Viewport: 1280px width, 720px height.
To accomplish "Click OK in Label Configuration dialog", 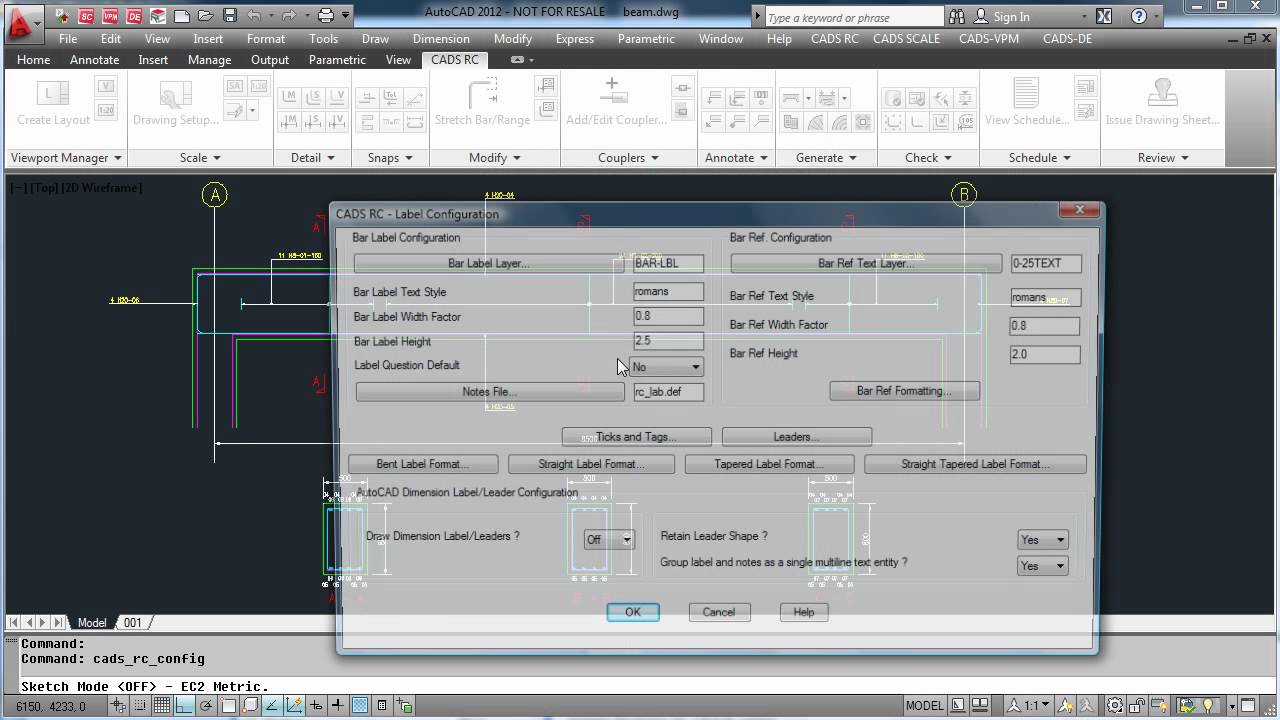I will 633,612.
